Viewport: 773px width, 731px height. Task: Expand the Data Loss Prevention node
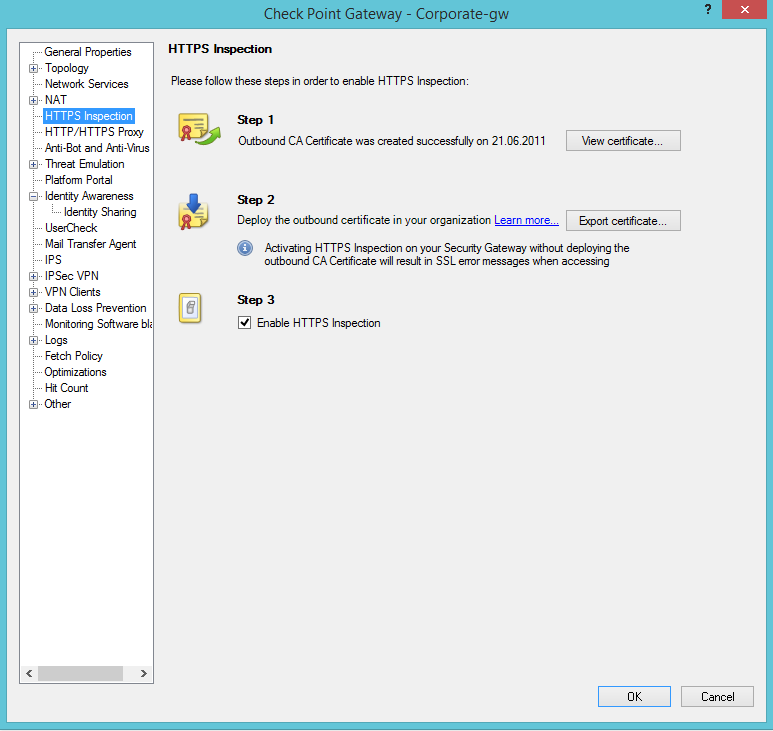coord(33,309)
